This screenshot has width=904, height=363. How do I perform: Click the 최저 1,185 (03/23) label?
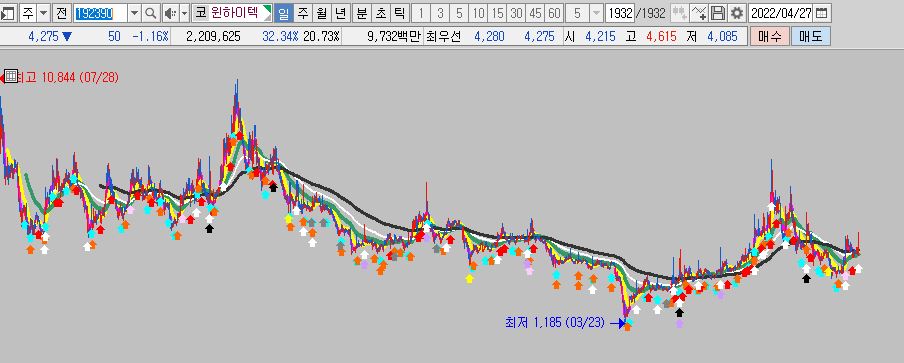[x=555, y=323]
